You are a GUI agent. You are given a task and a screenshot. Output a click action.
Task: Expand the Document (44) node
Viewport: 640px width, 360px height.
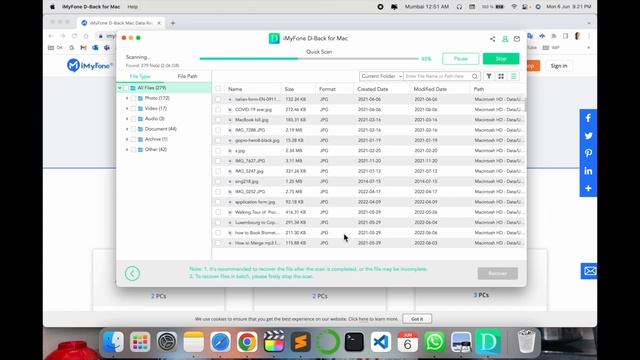point(127,129)
